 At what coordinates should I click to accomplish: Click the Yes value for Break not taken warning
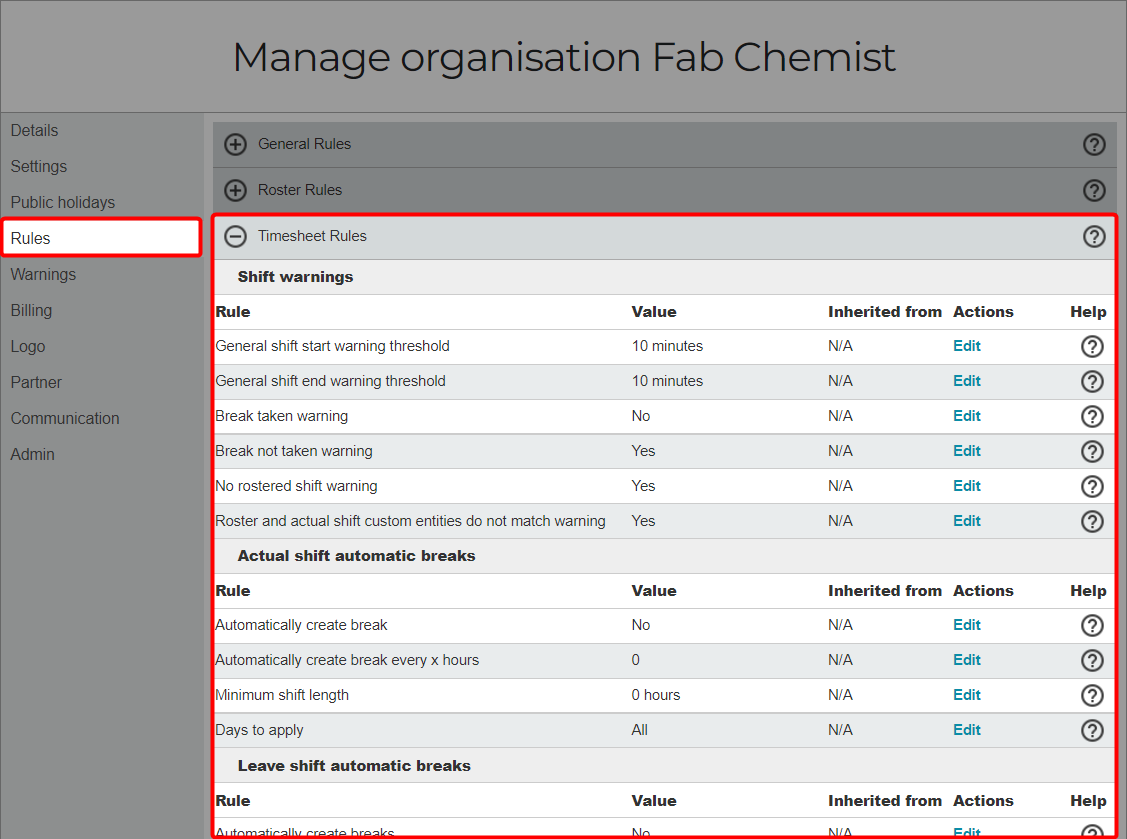pyautogui.click(x=643, y=451)
